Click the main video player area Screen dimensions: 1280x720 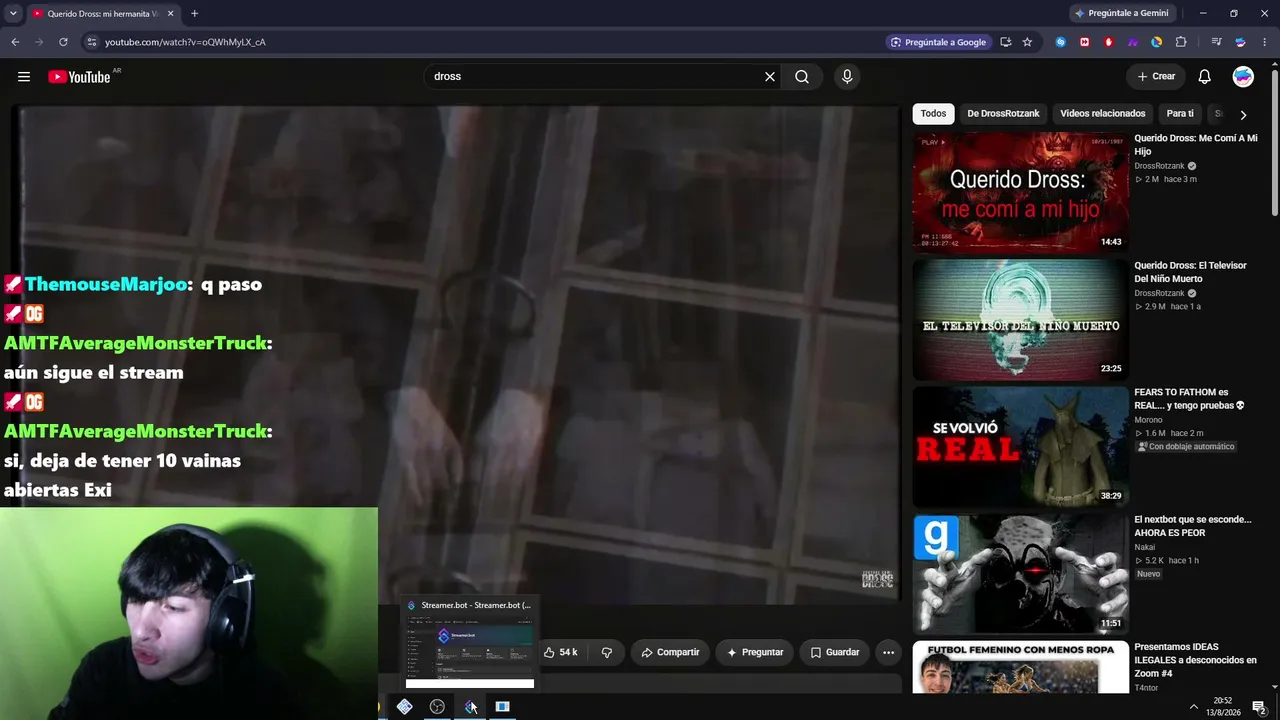456,355
